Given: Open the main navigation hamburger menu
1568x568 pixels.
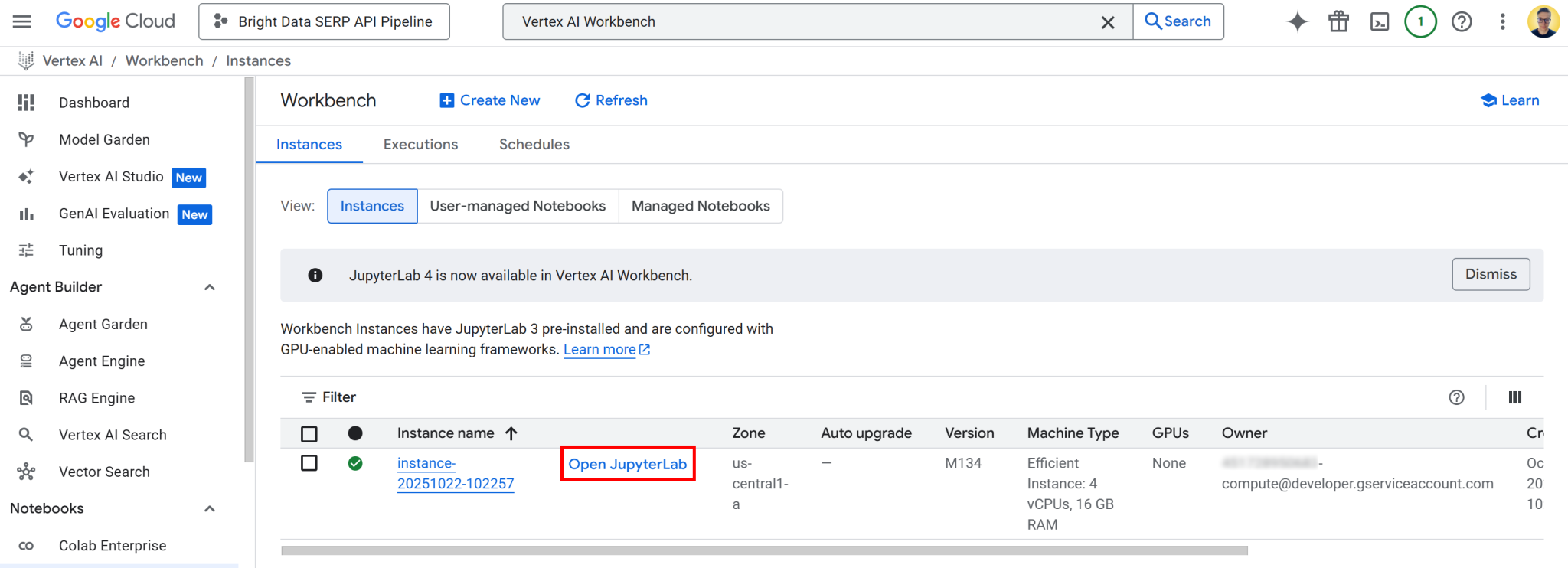Looking at the screenshot, I should (x=22, y=21).
